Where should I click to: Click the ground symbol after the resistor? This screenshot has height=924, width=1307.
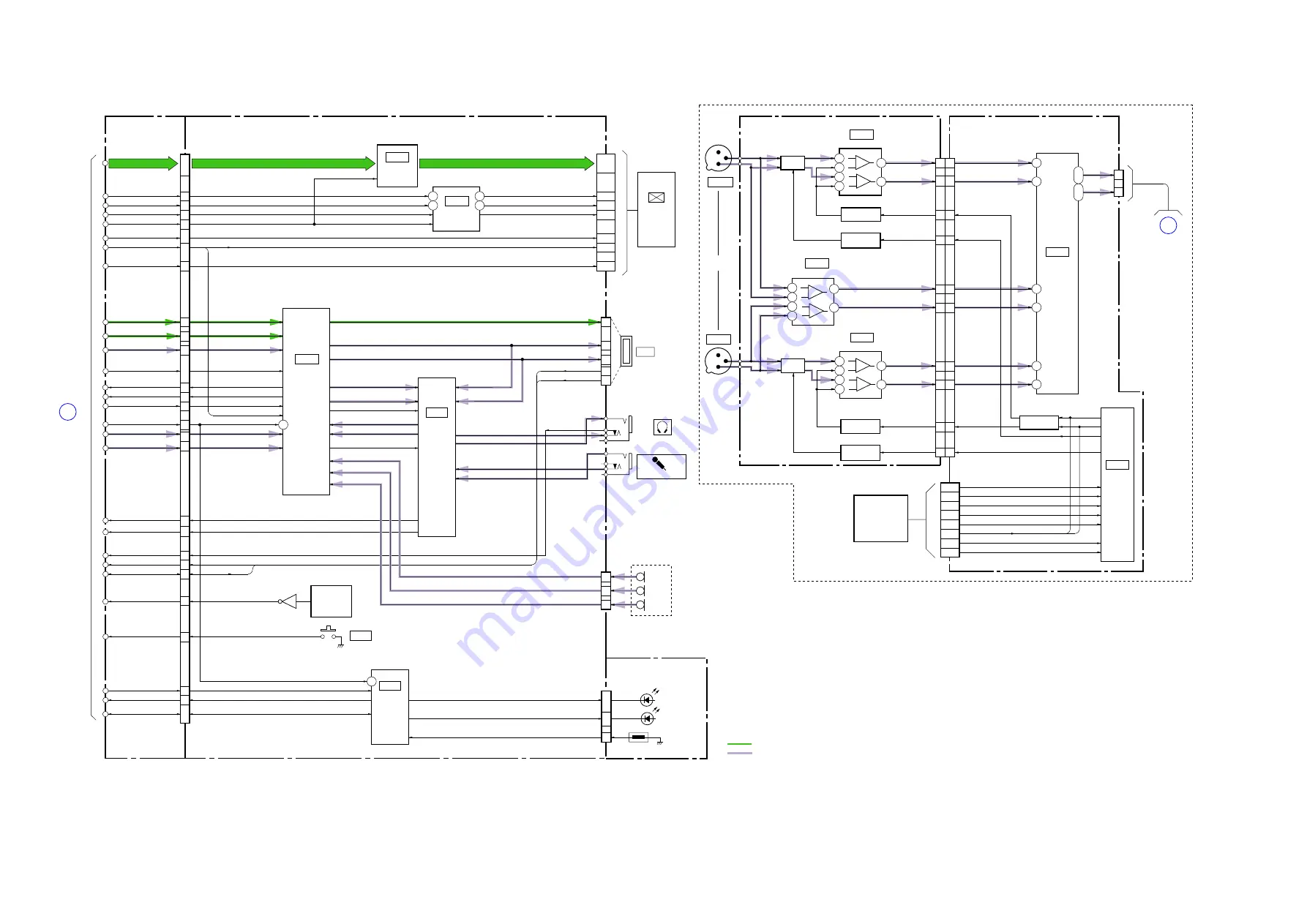click(x=660, y=742)
